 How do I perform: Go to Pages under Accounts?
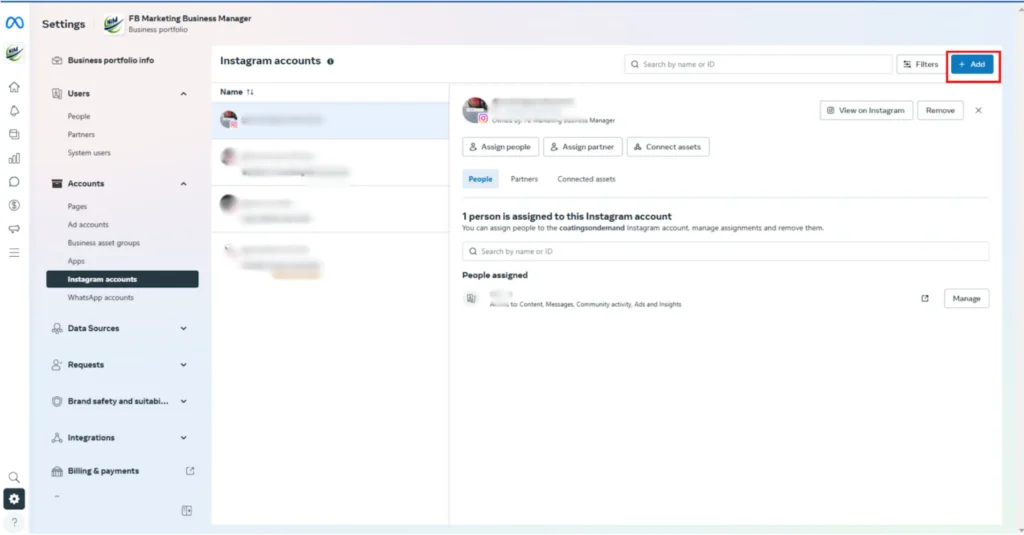coord(77,206)
